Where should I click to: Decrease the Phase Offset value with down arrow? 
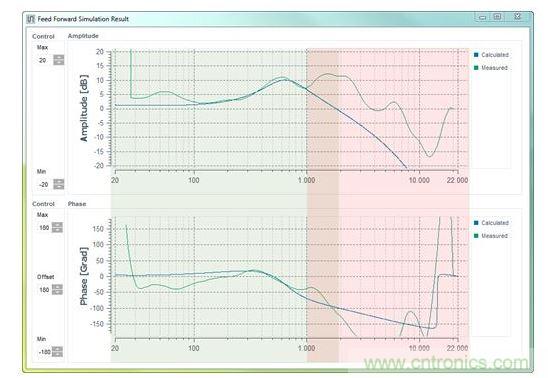57,292
